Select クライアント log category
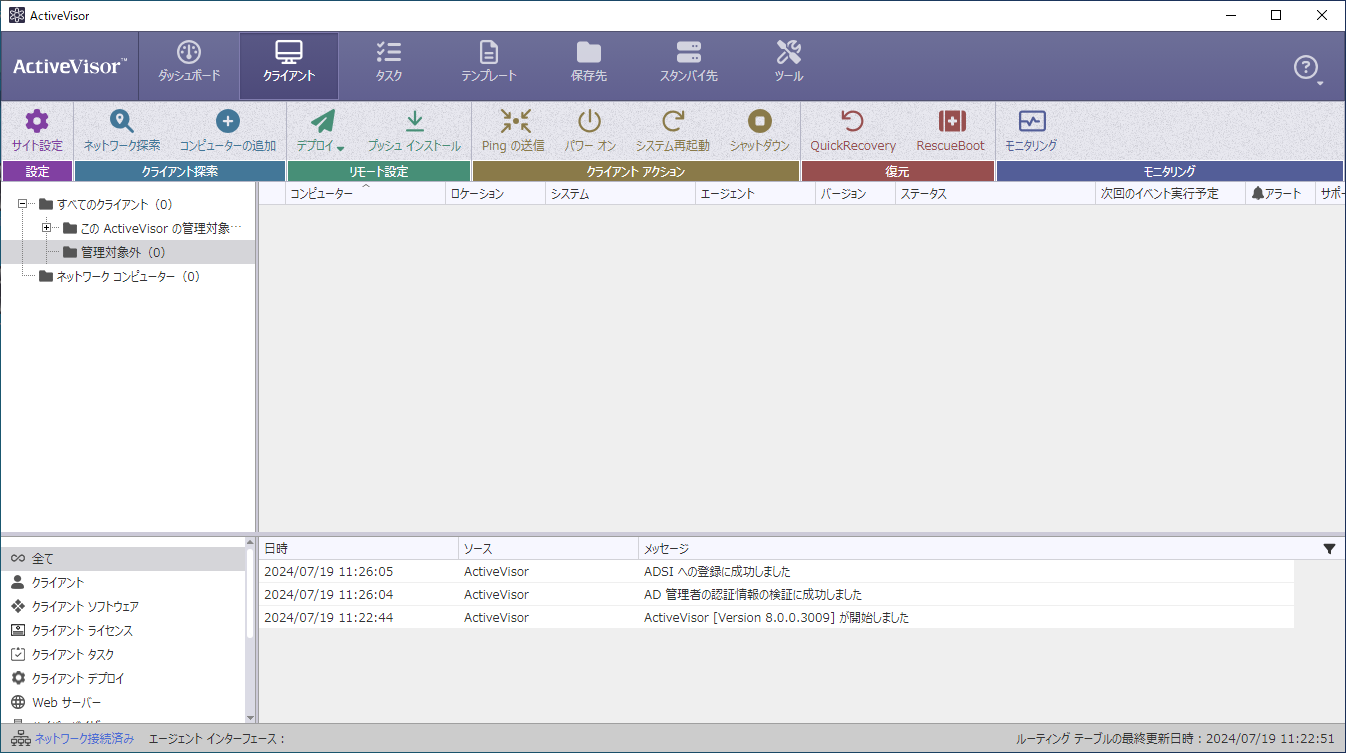Image resolution: width=1346 pixels, height=753 pixels. point(122,582)
